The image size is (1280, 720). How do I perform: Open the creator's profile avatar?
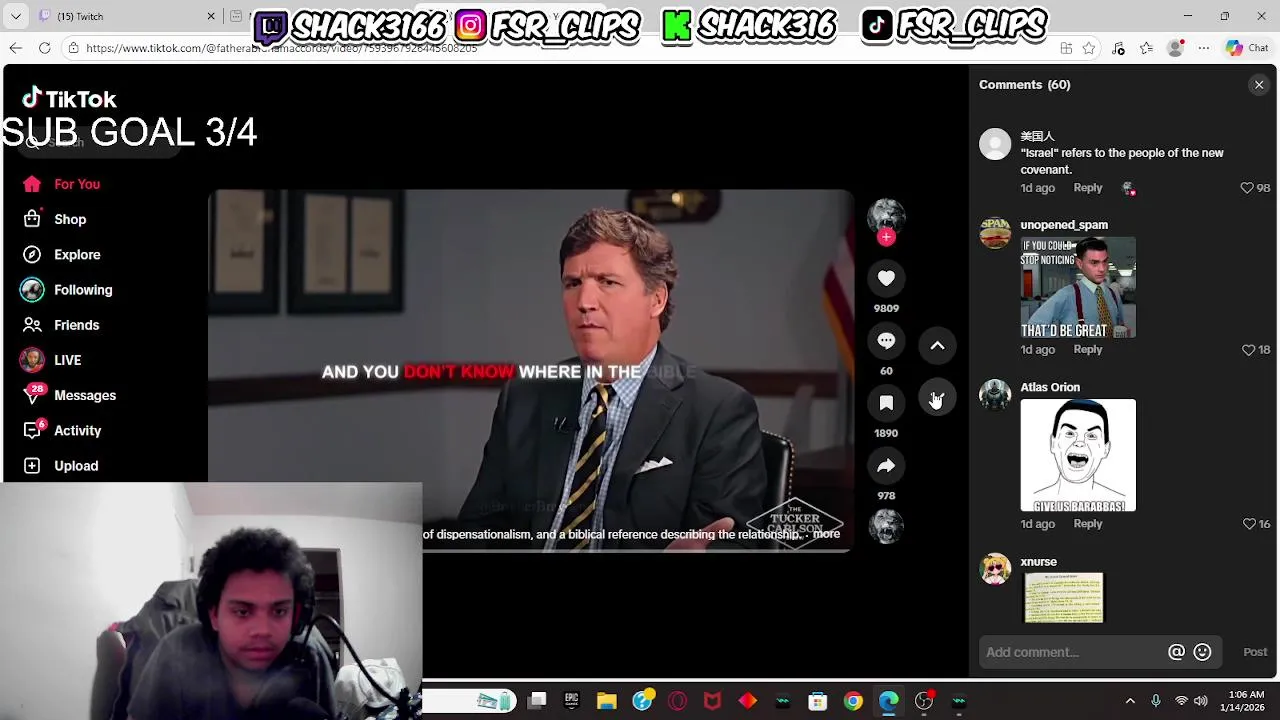(x=886, y=215)
